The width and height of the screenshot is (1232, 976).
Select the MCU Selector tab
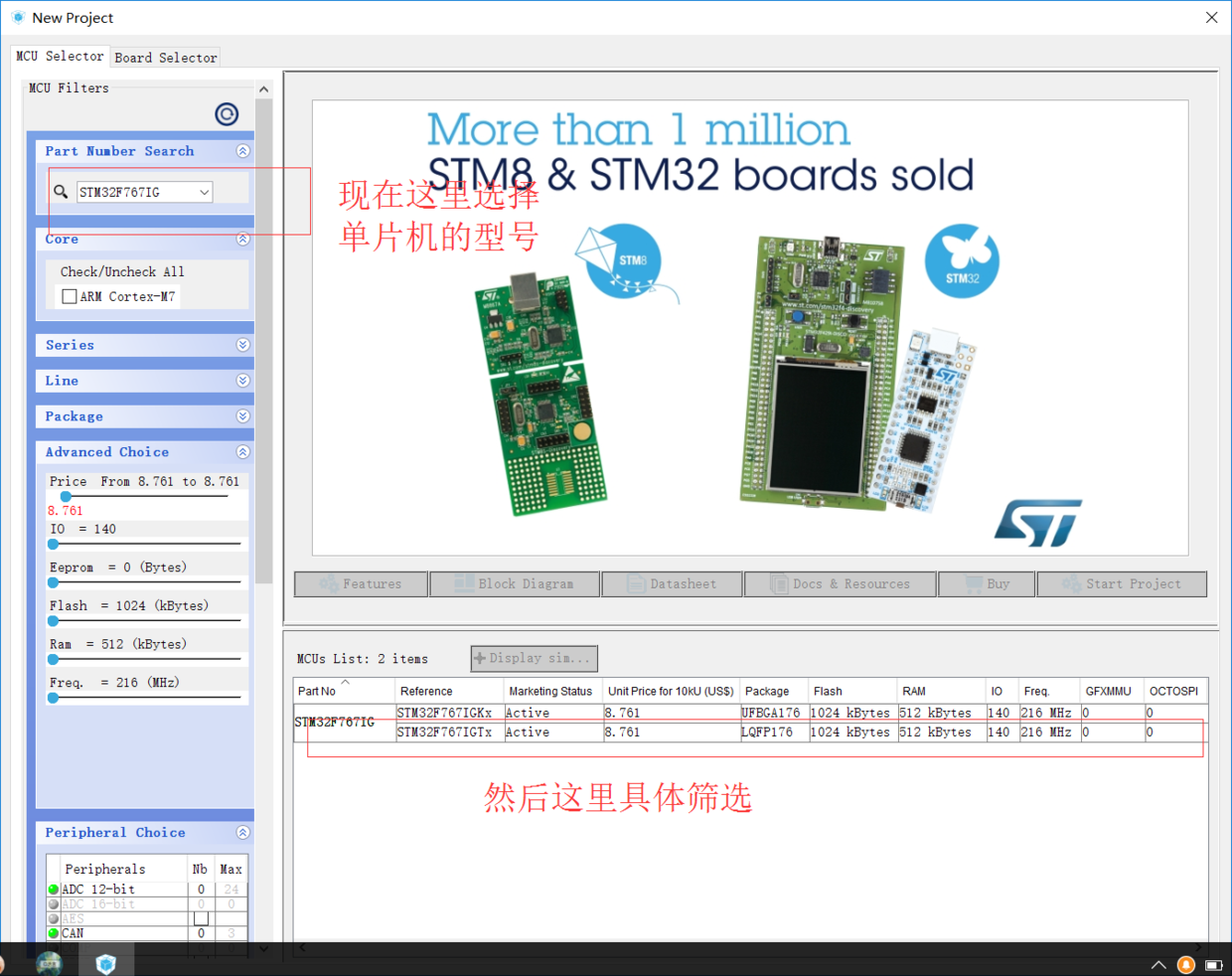60,57
